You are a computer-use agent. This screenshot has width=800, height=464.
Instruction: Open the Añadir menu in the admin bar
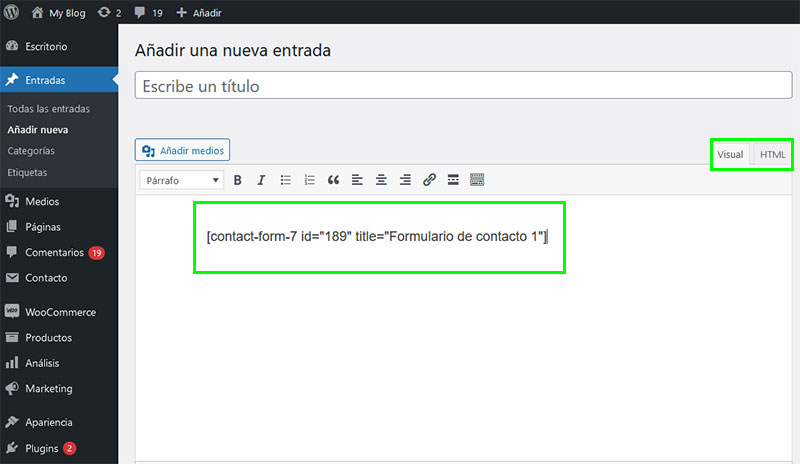pyautogui.click(x=199, y=14)
